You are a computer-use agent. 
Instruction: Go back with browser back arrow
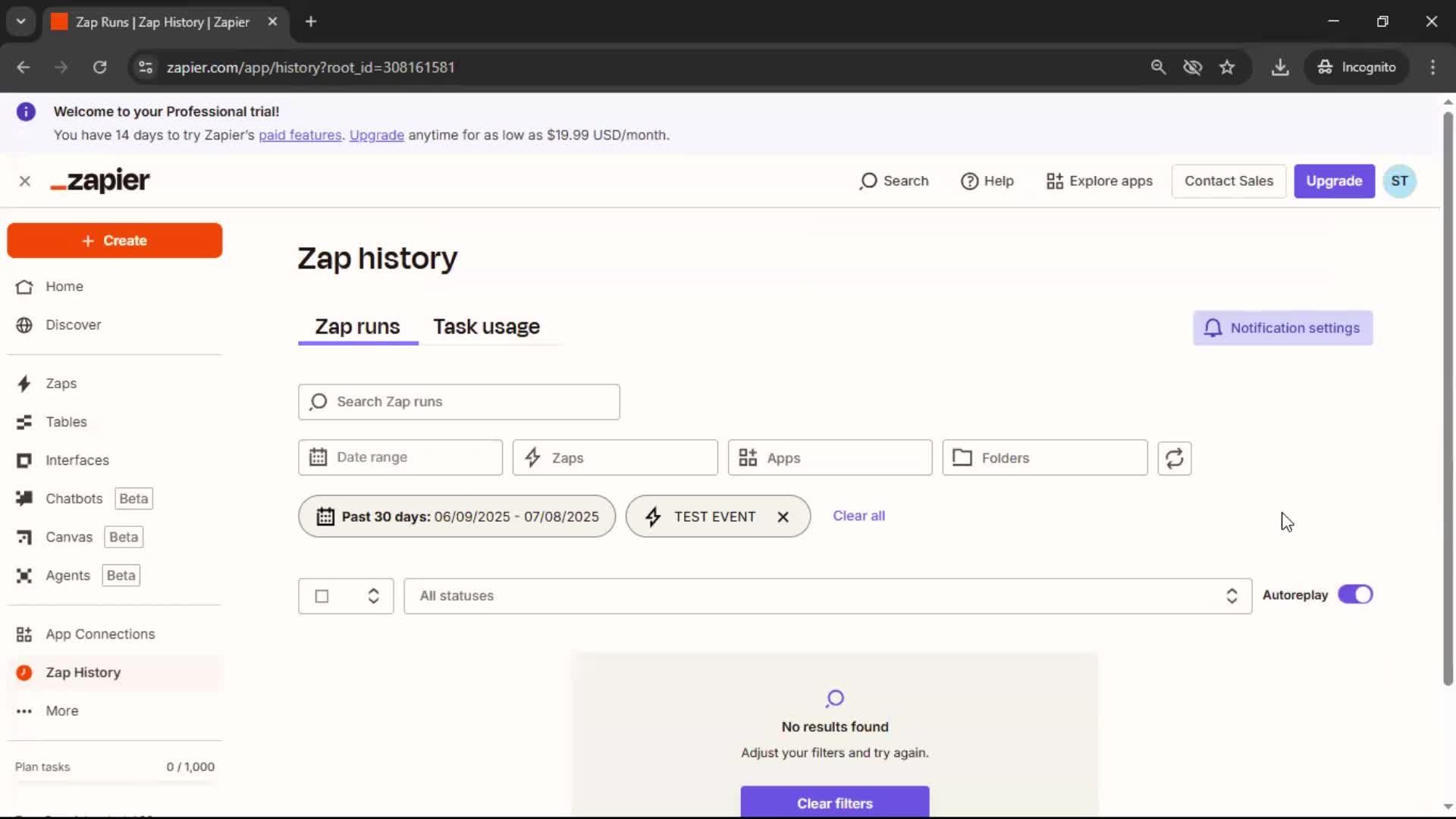coord(24,67)
